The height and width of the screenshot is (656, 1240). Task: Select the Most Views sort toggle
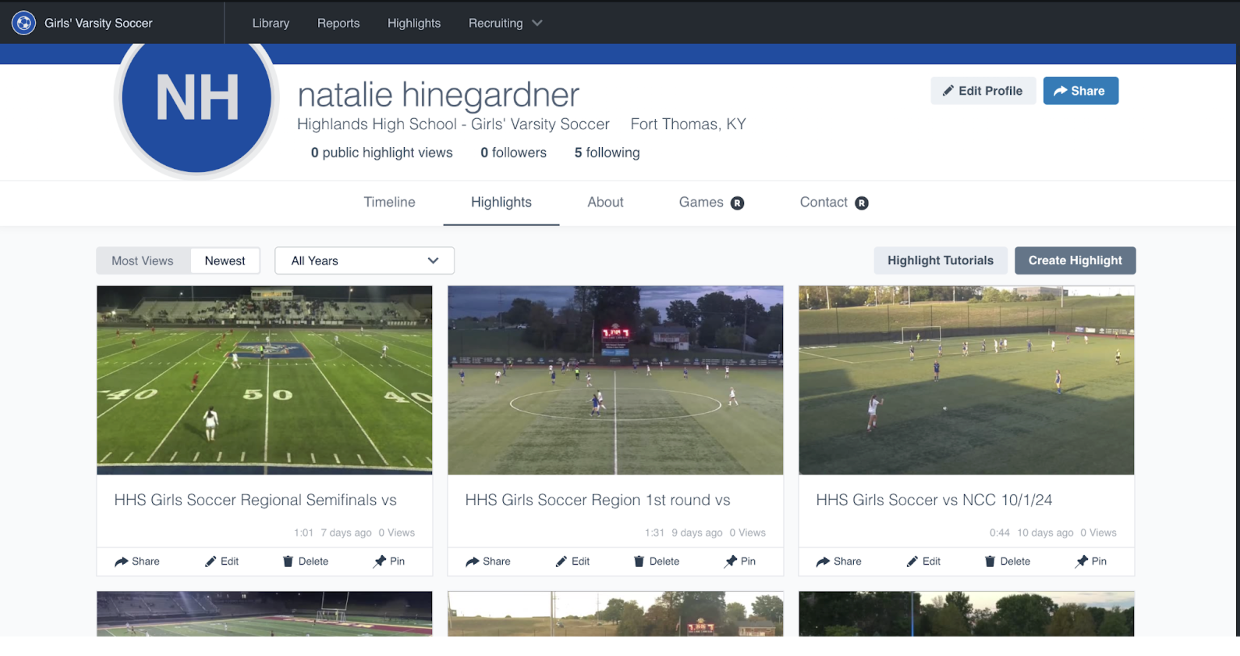click(143, 261)
